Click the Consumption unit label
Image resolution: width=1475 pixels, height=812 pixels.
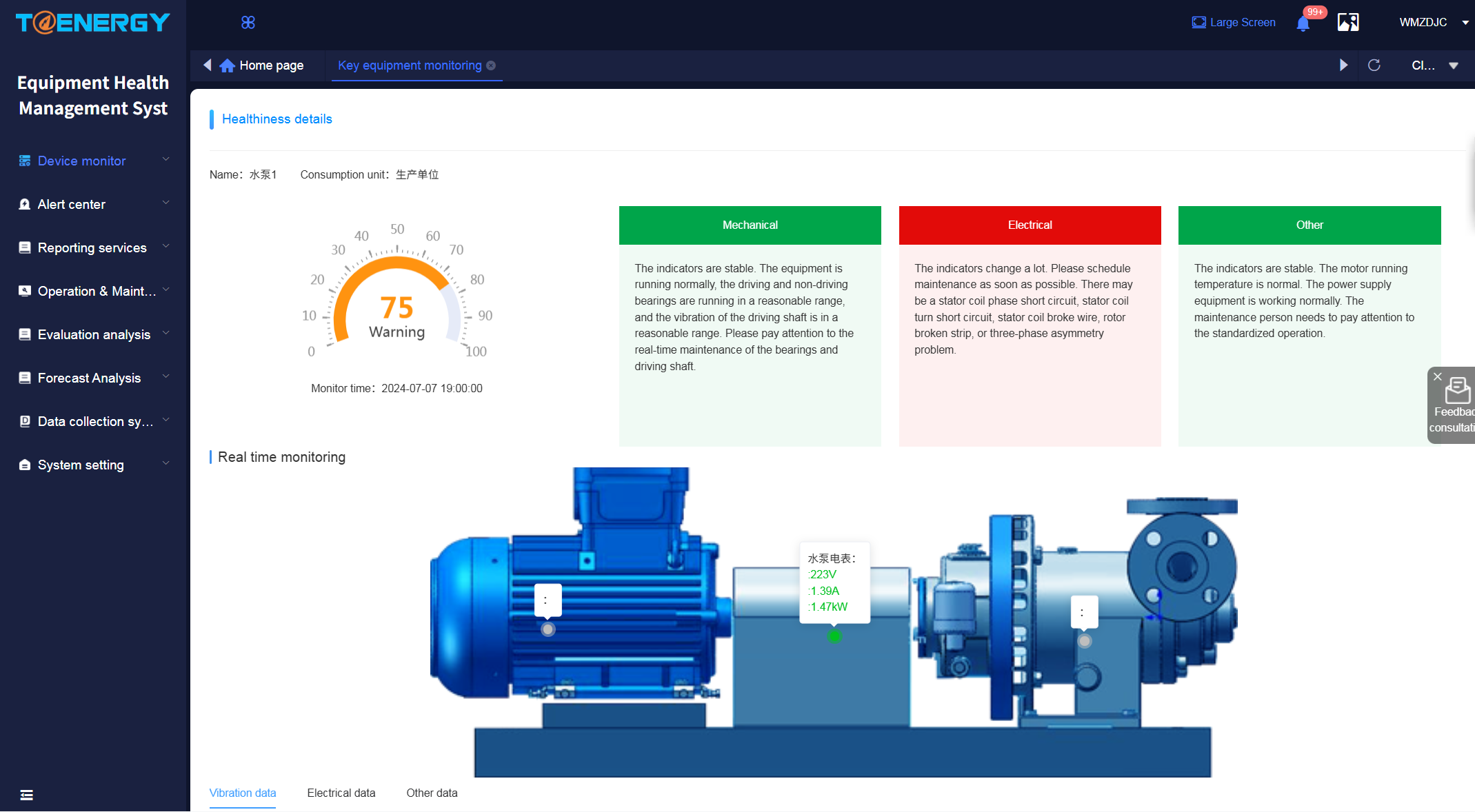click(370, 175)
